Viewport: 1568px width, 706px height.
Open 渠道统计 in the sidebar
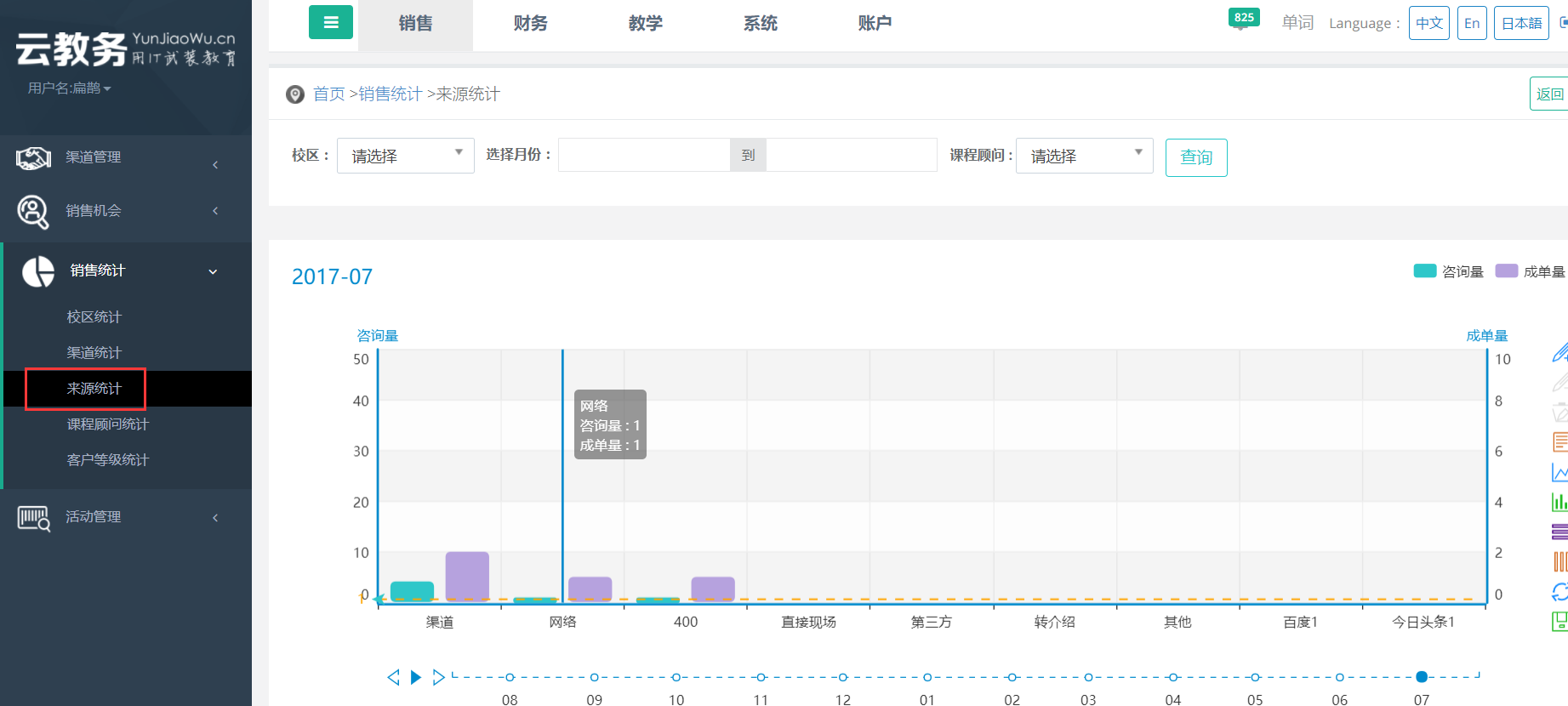coord(94,353)
